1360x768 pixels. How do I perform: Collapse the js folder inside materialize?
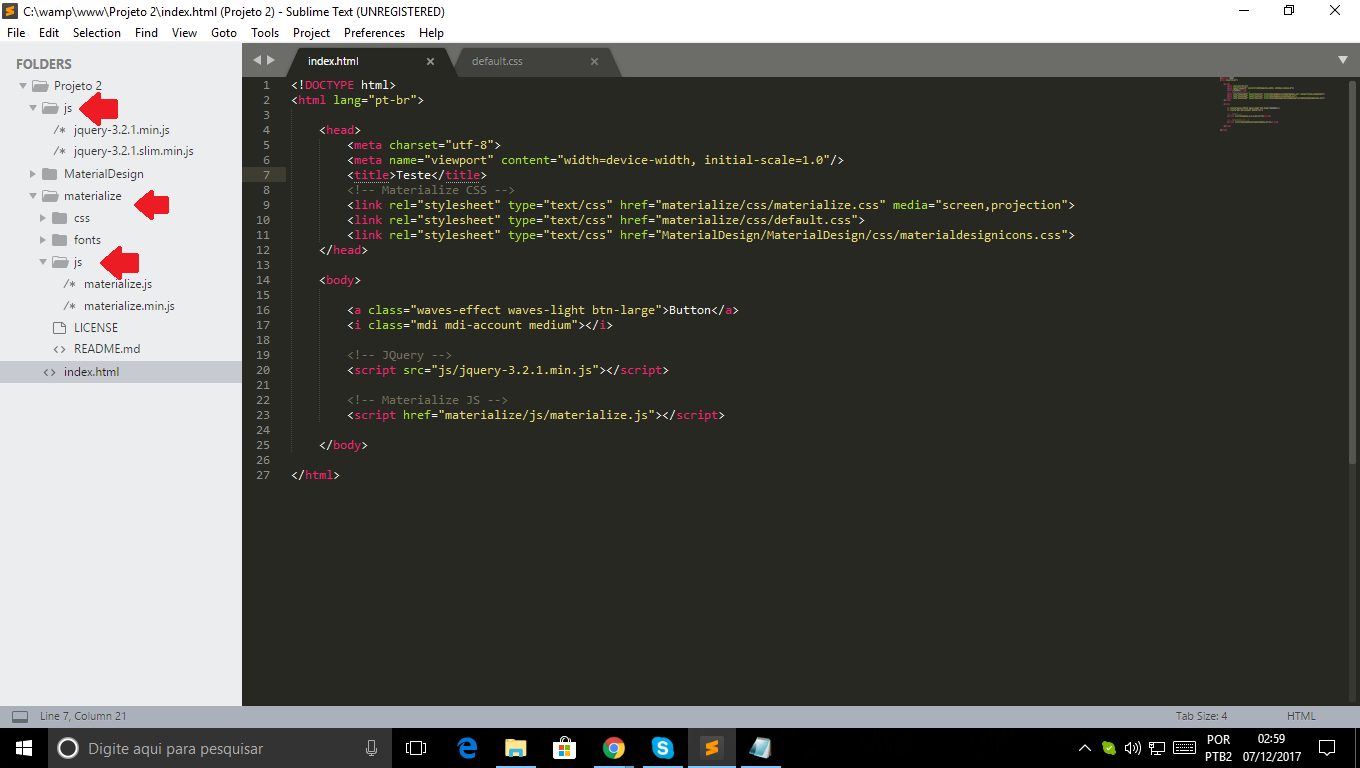pyautogui.click(x=42, y=262)
